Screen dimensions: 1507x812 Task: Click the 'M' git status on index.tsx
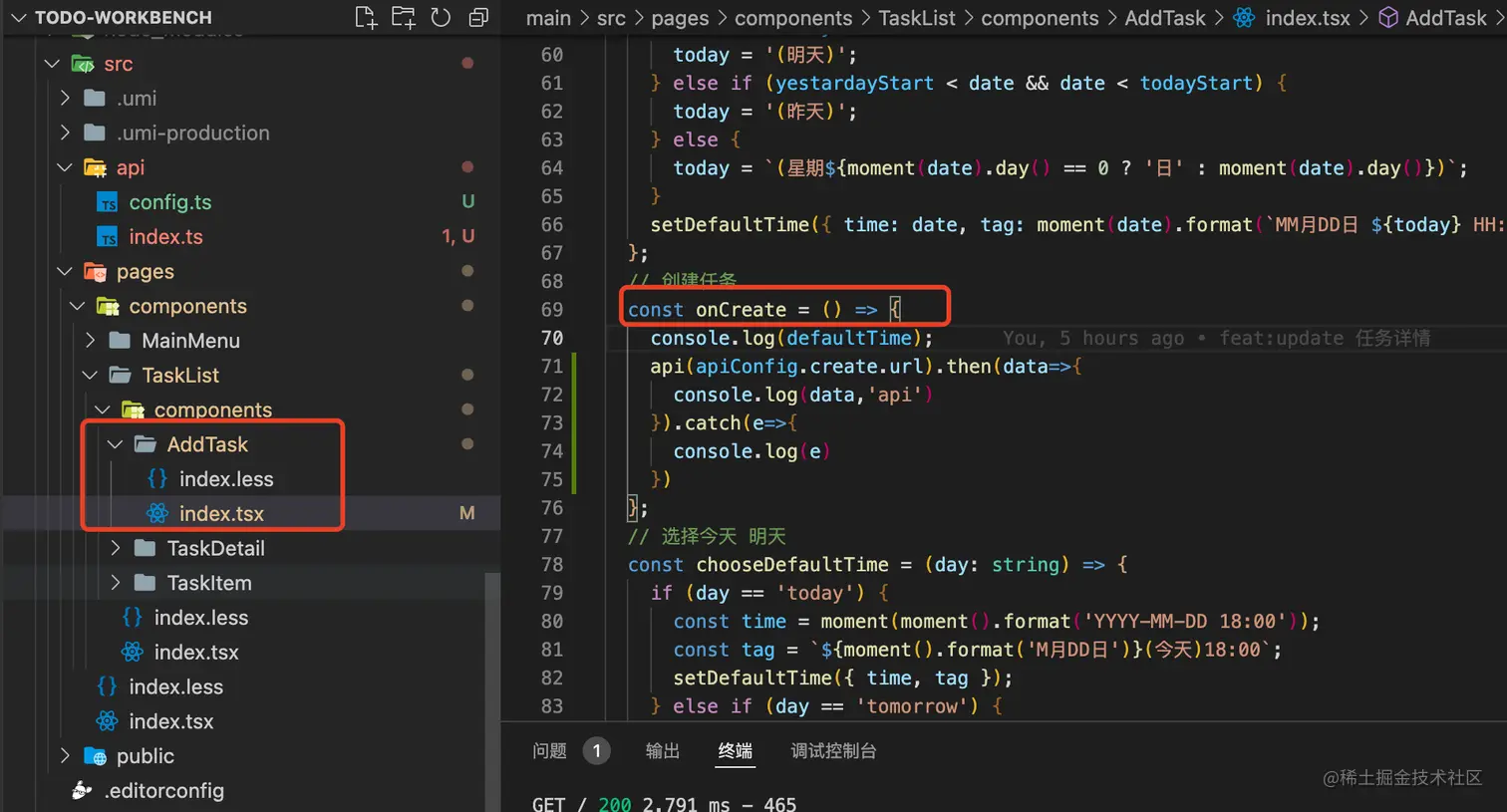(x=466, y=514)
